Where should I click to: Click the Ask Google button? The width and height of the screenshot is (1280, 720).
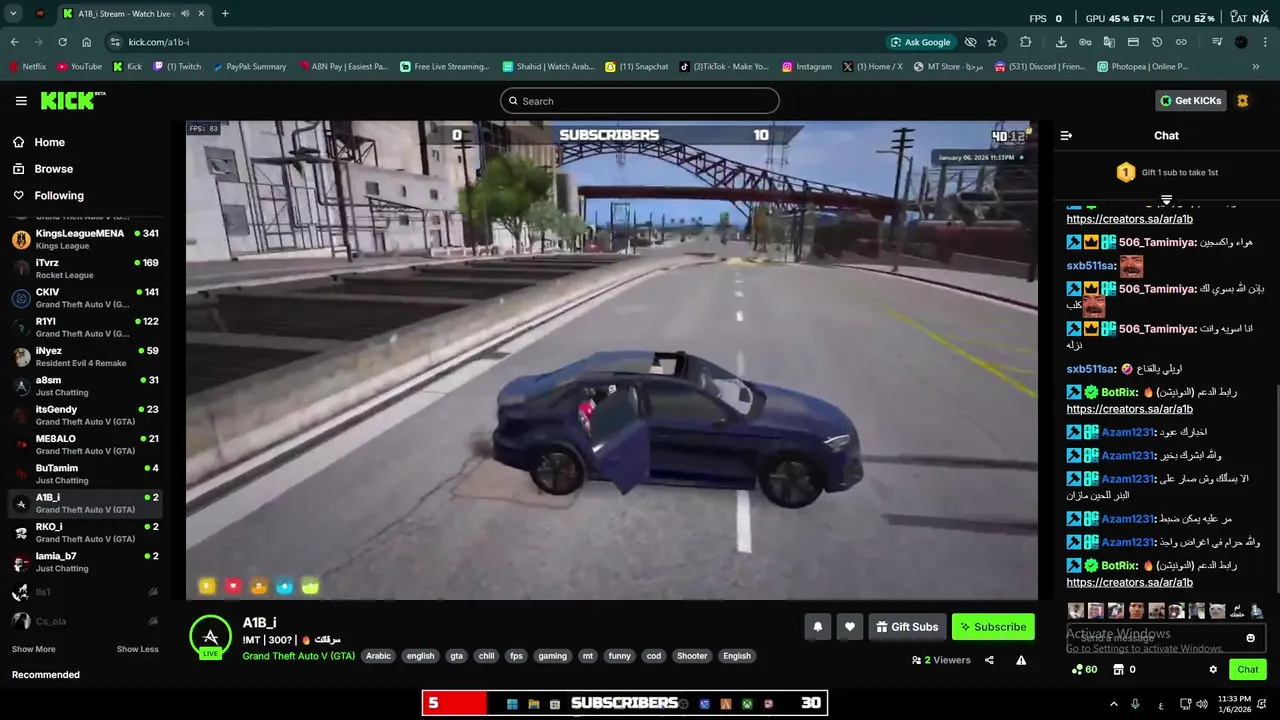(x=919, y=42)
